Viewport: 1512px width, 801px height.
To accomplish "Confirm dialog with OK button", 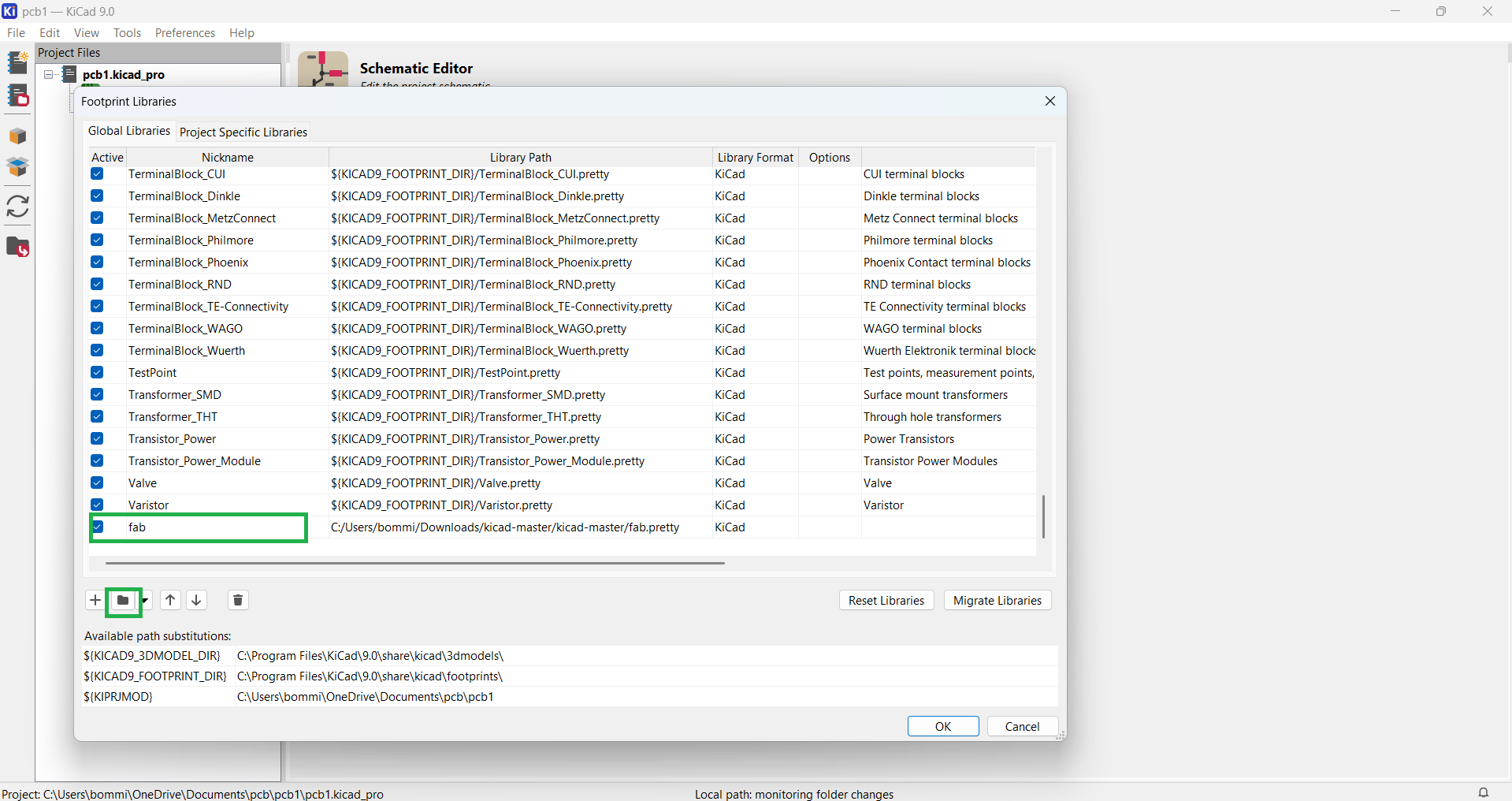I will (943, 726).
